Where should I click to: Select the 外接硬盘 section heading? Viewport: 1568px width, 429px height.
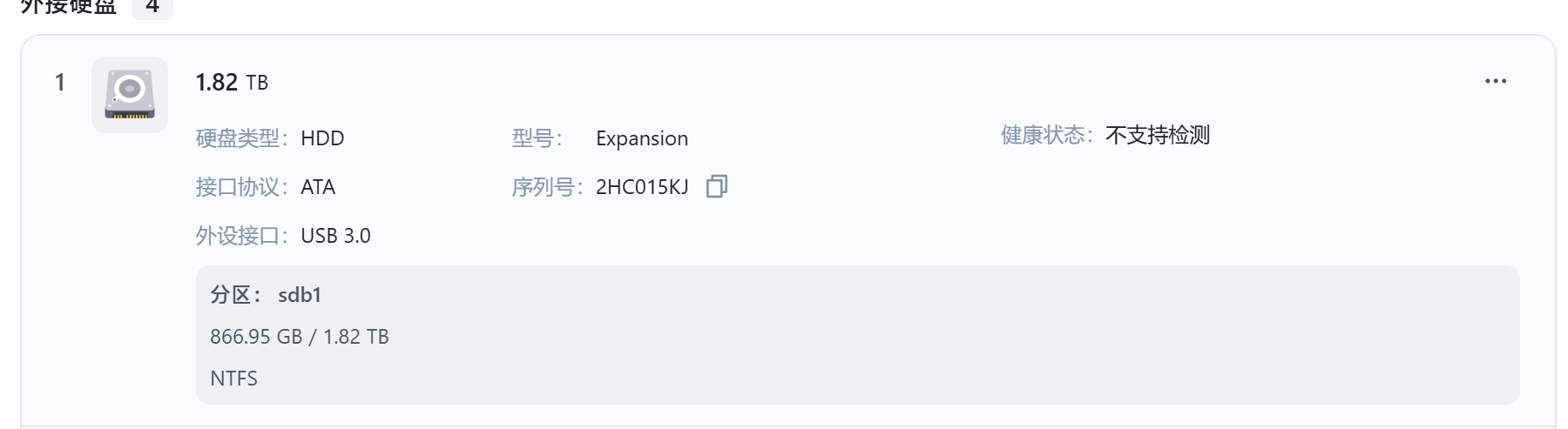(x=69, y=7)
